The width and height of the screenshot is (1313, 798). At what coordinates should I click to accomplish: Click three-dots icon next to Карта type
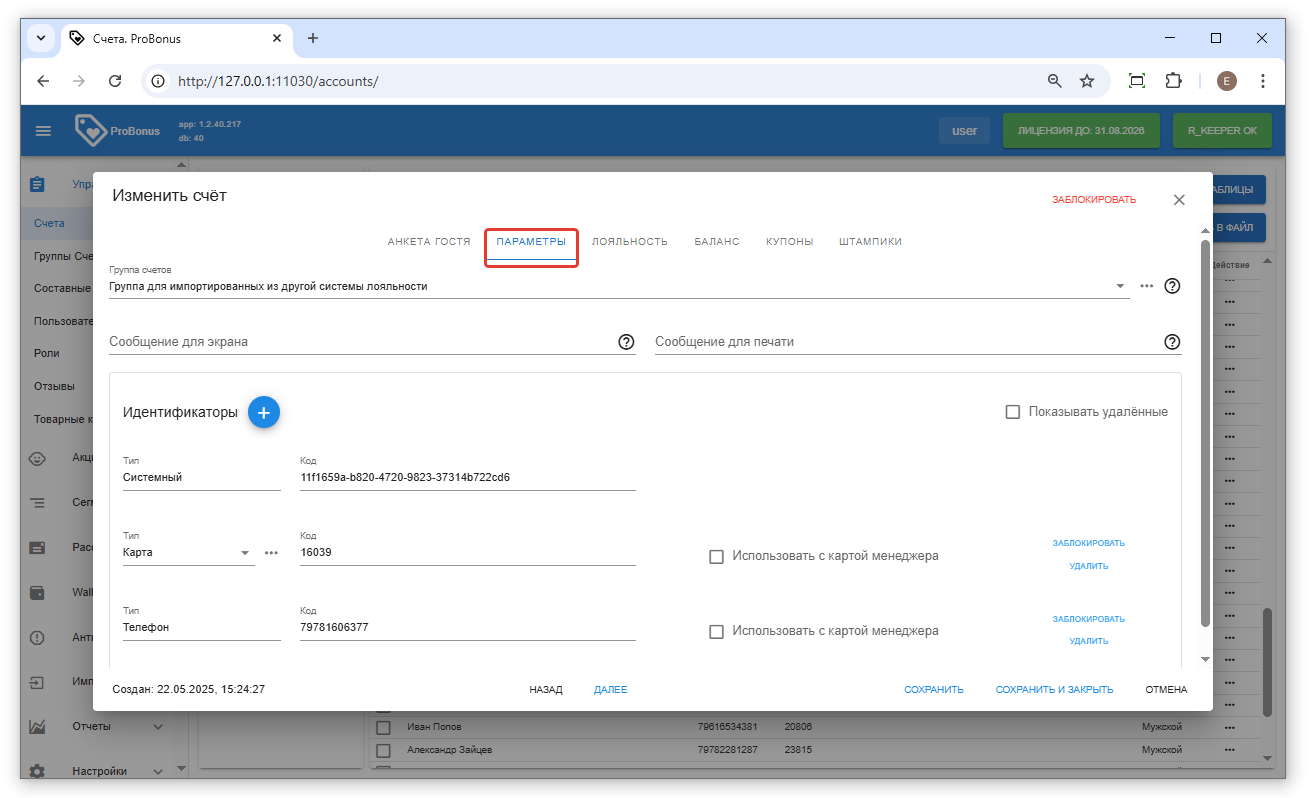tap(271, 552)
